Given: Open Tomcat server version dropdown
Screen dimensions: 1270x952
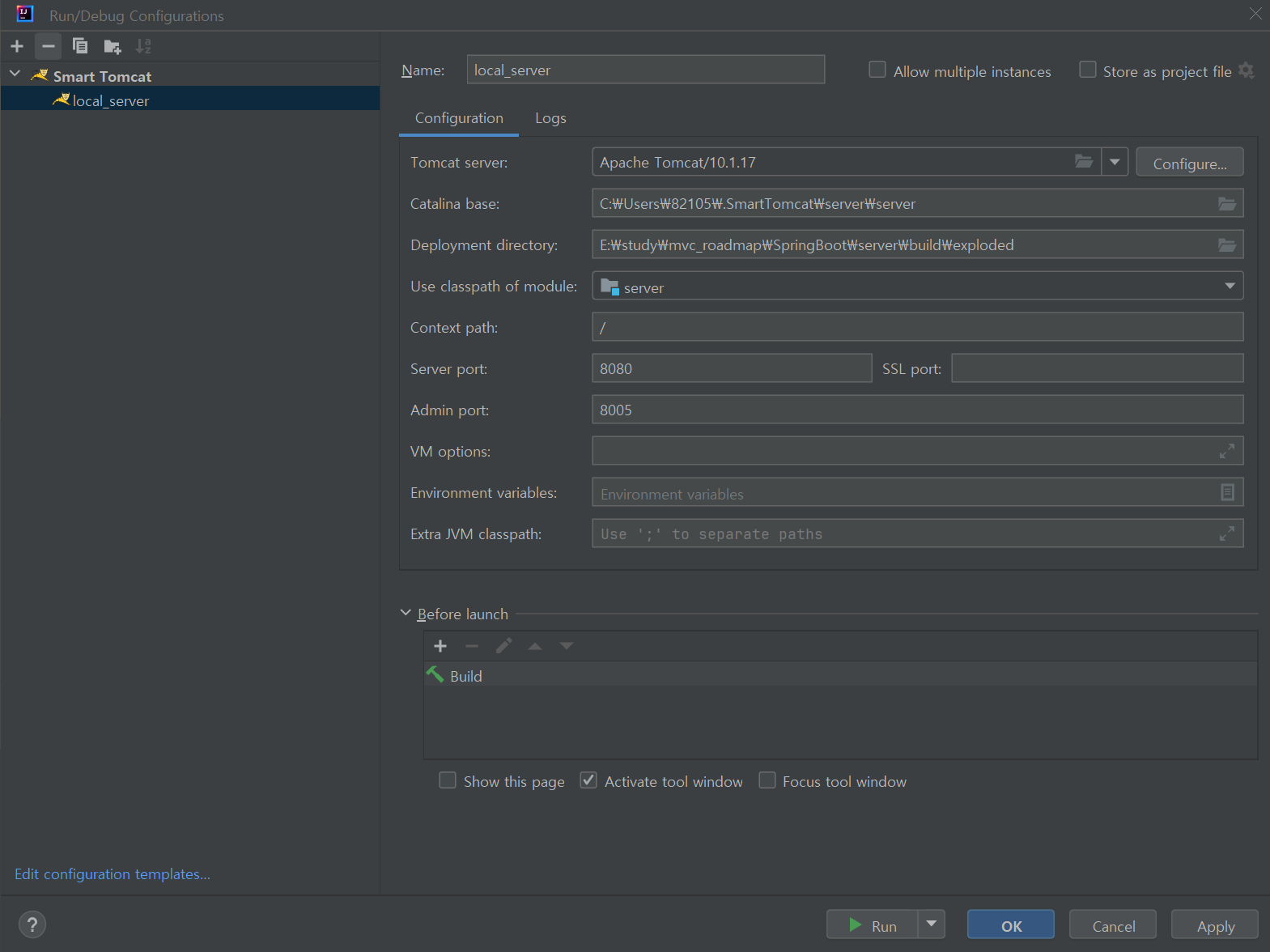Looking at the screenshot, I should pyautogui.click(x=1115, y=162).
